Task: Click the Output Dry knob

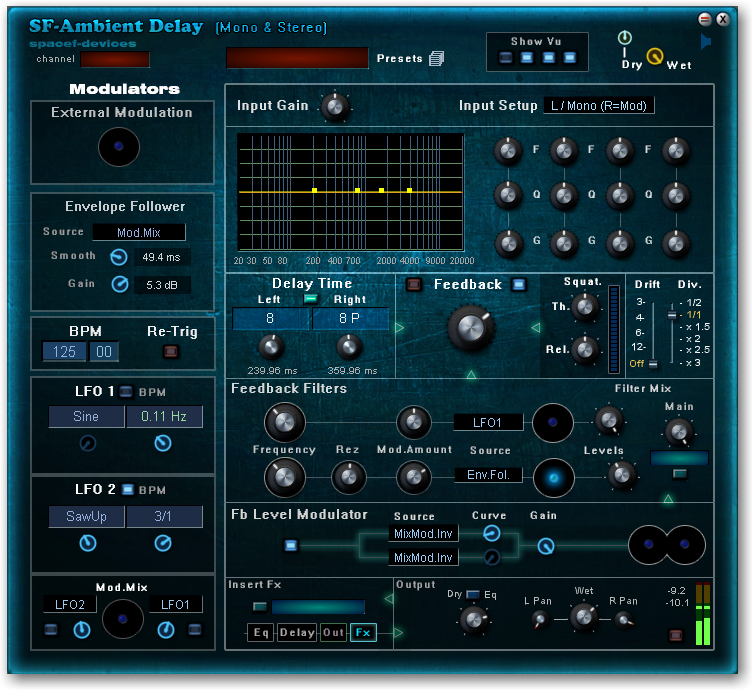Action: [474, 619]
